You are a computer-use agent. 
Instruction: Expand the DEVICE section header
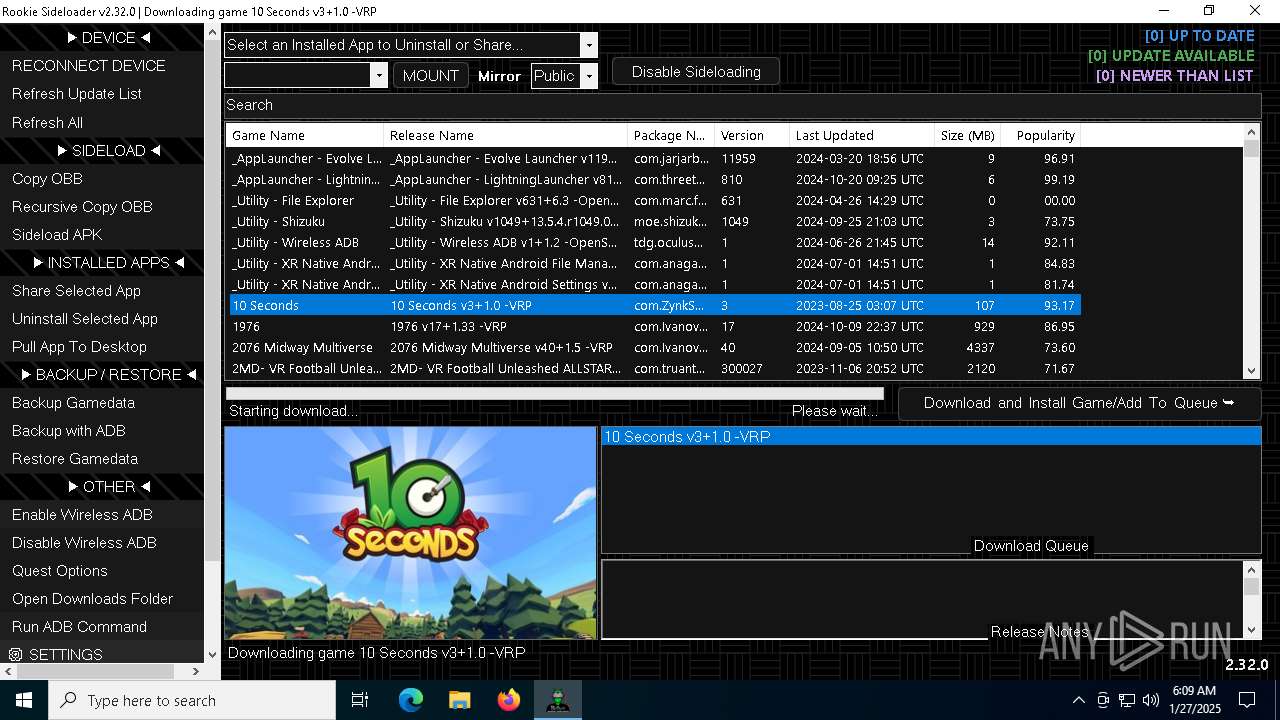[x=108, y=38]
